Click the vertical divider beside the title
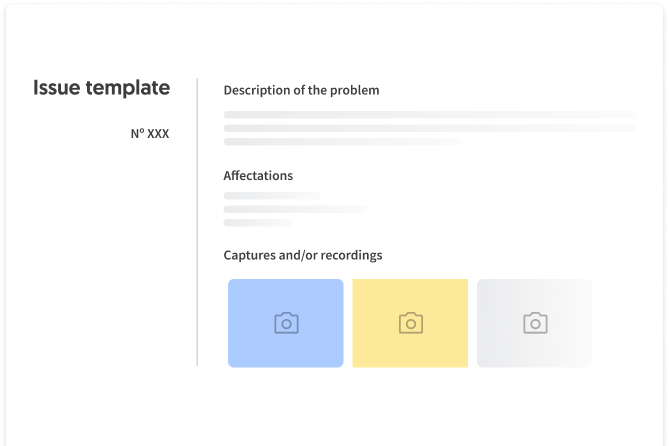 (x=197, y=222)
